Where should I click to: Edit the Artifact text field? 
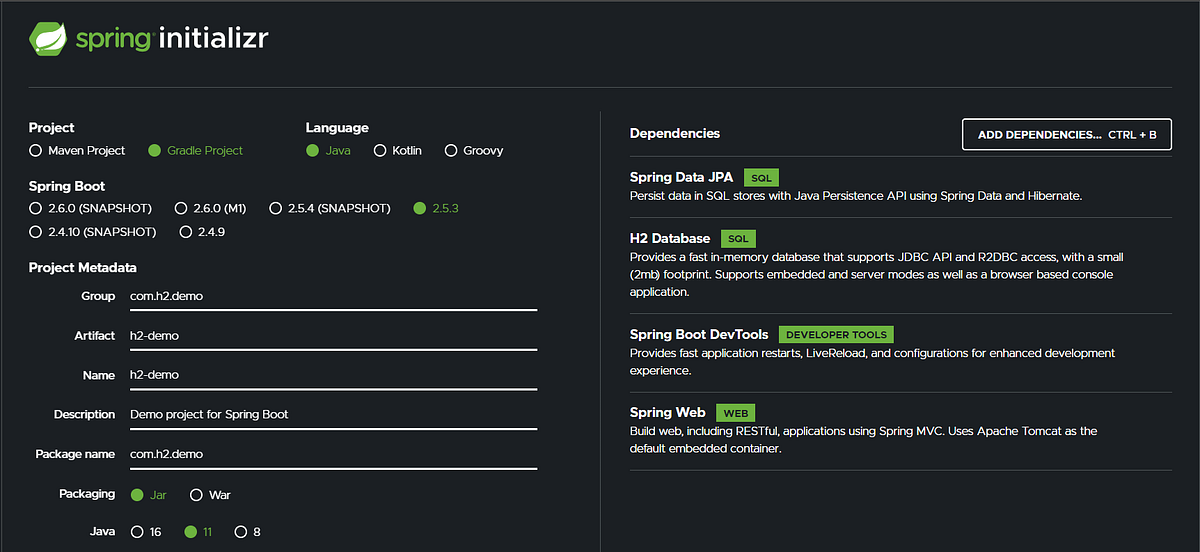click(x=333, y=336)
